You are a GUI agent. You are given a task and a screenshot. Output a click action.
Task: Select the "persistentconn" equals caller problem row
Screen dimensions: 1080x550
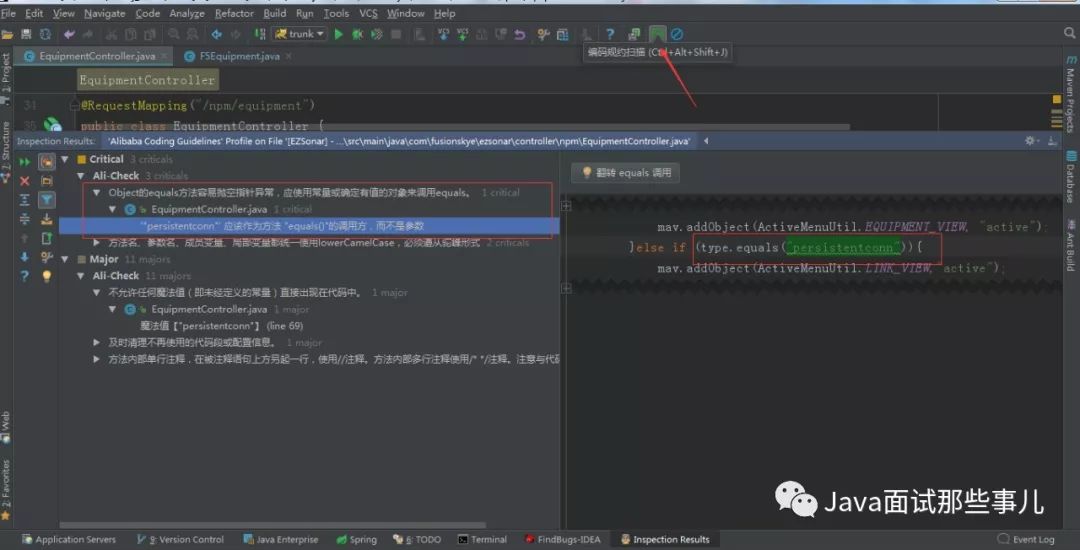tap(309, 226)
